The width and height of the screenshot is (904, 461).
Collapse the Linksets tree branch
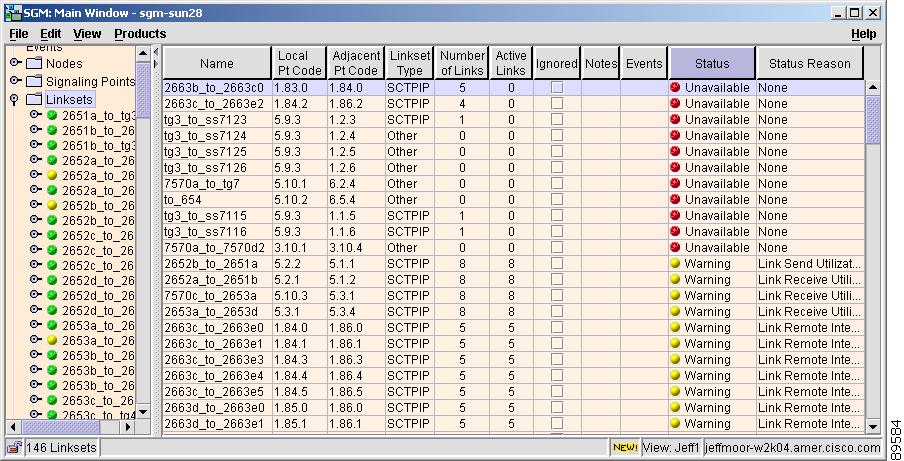(15, 100)
